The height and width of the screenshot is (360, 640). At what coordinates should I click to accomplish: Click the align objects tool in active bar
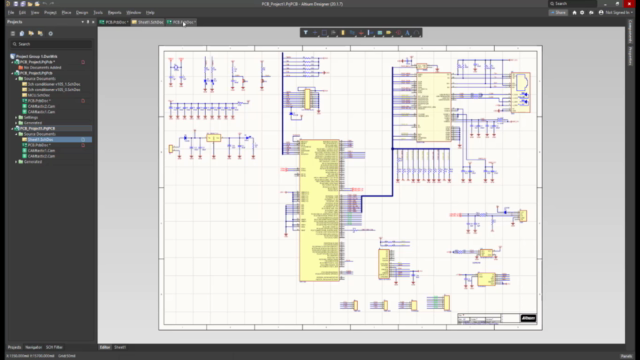click(333, 33)
